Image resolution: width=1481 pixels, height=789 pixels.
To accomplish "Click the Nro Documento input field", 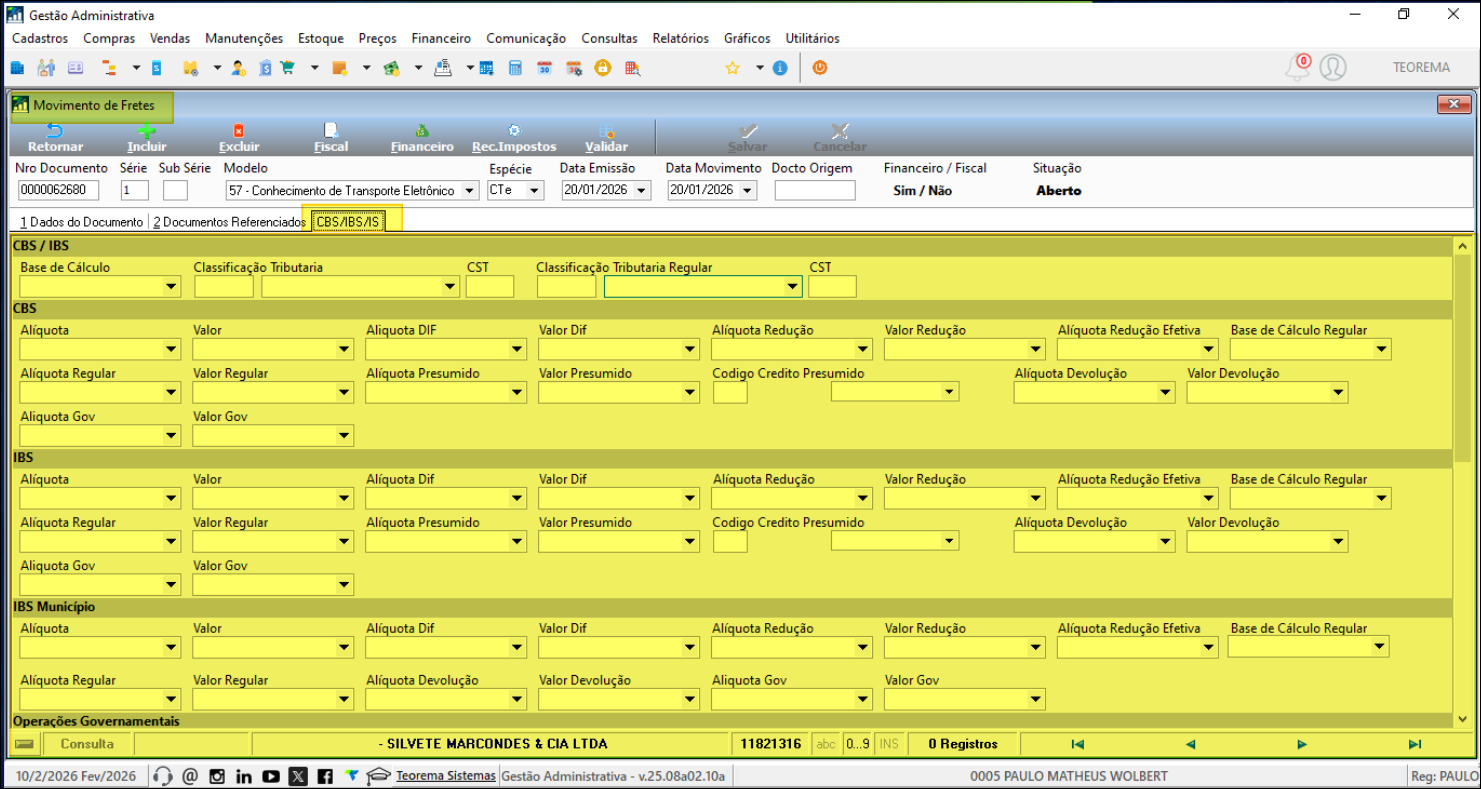I will [58, 191].
